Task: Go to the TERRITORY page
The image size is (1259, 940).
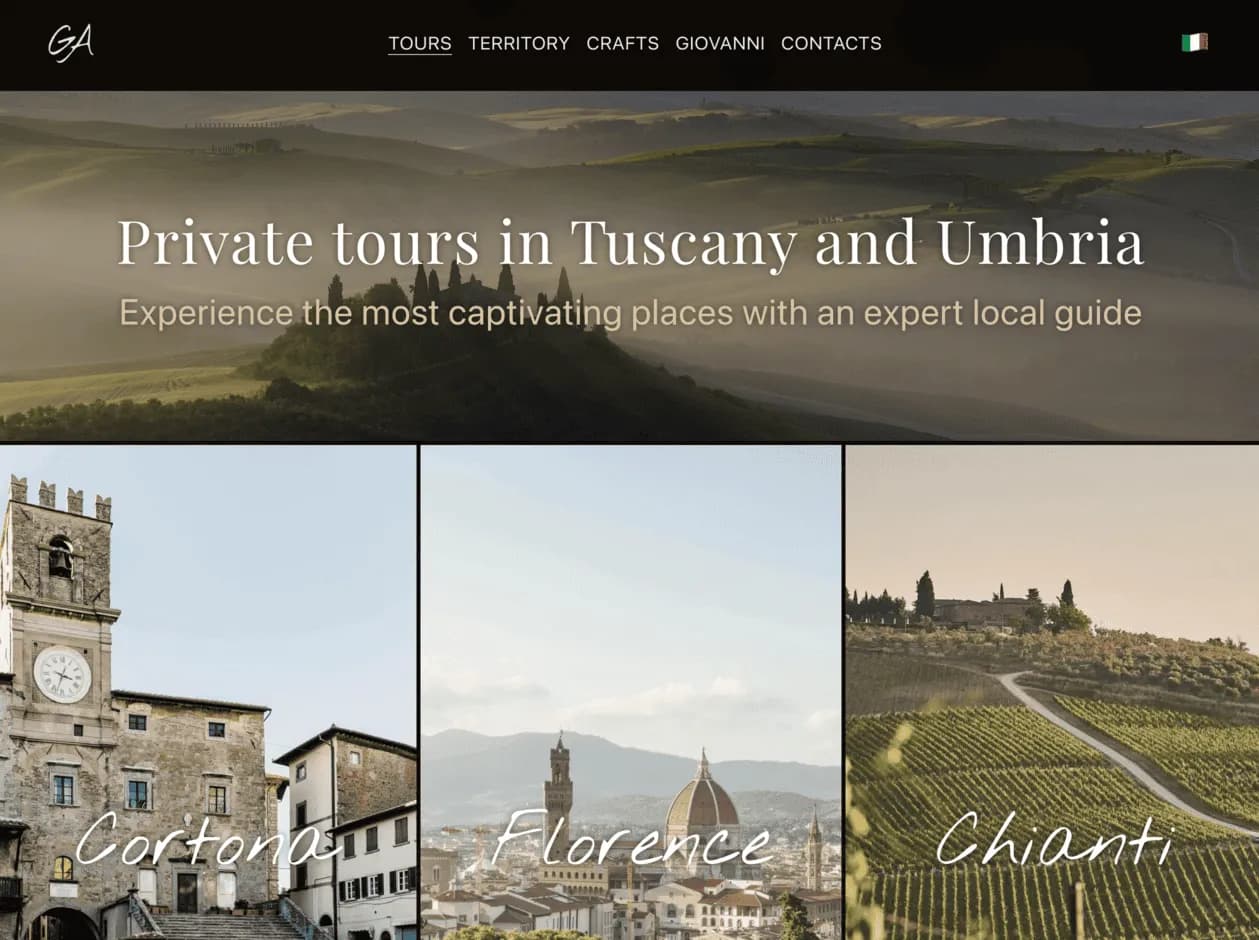Action: pos(519,44)
